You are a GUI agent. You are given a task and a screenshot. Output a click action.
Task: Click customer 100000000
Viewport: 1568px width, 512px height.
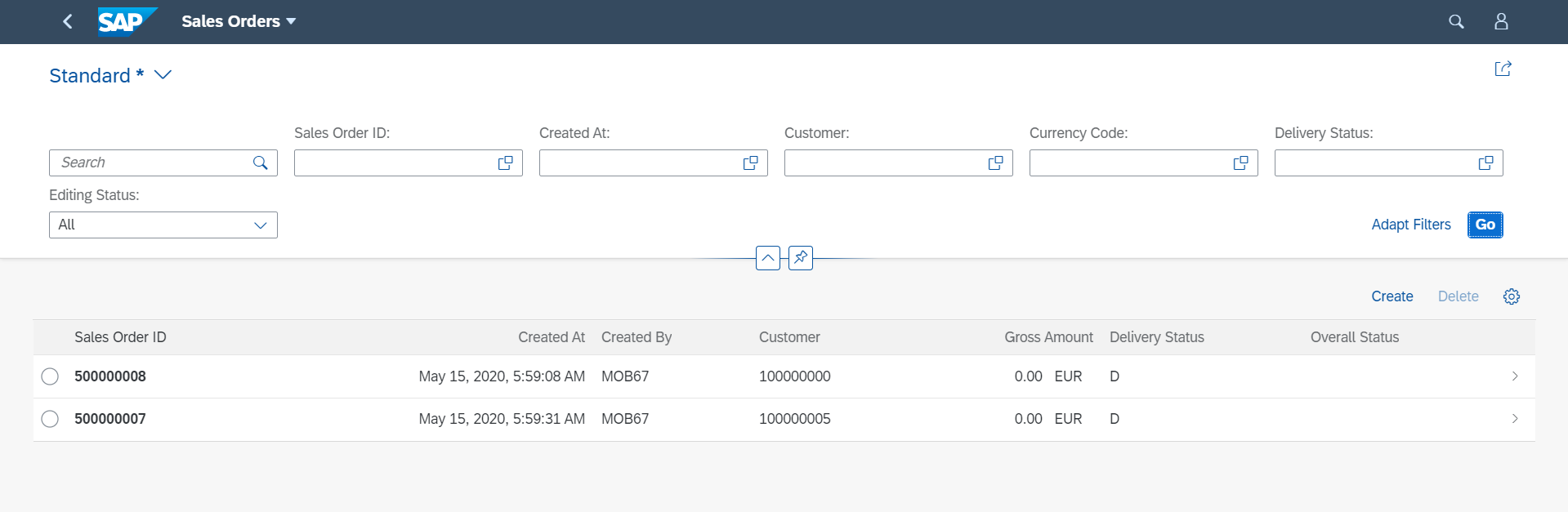tap(795, 376)
